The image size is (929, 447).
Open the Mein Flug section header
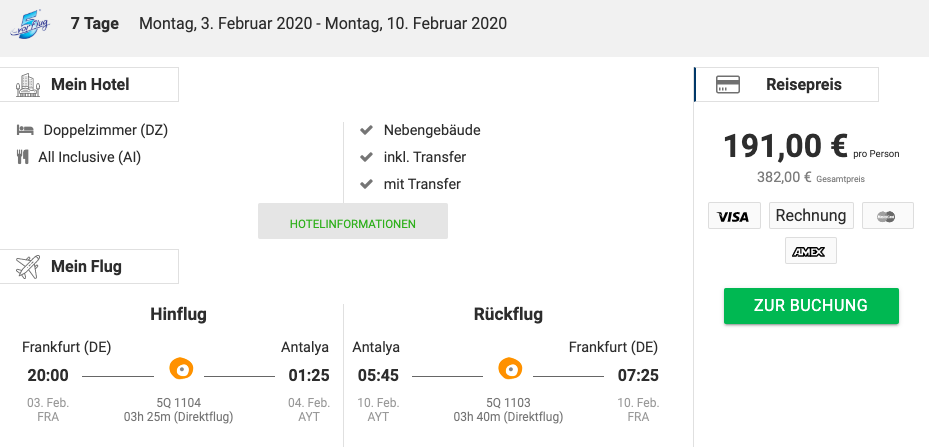click(x=89, y=266)
